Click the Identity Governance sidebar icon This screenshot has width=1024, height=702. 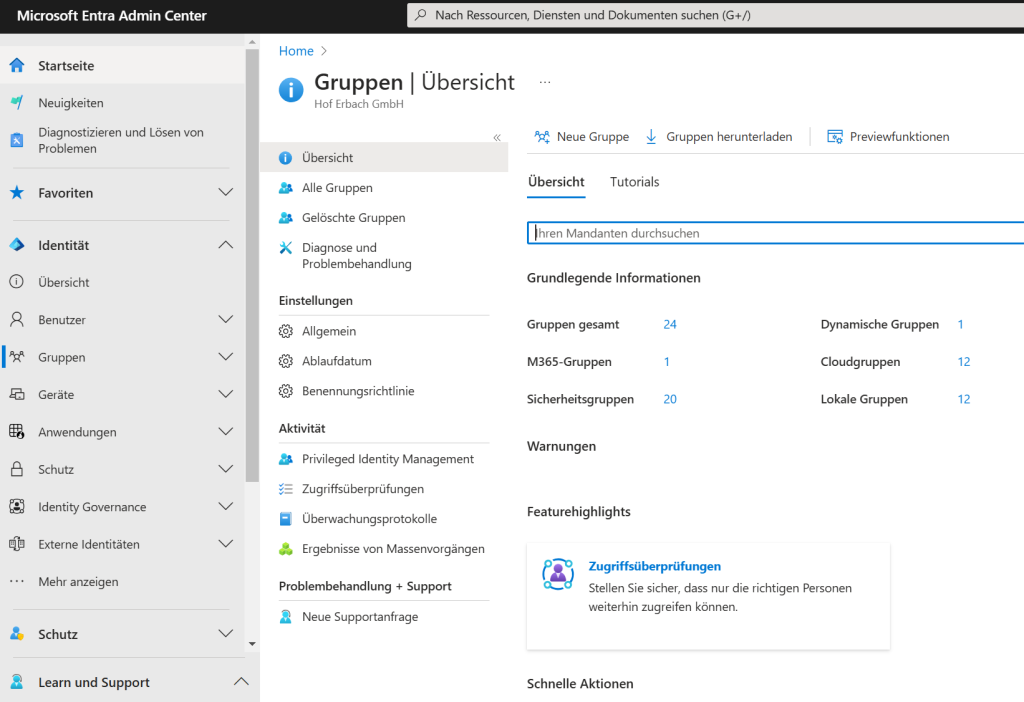tap(17, 506)
